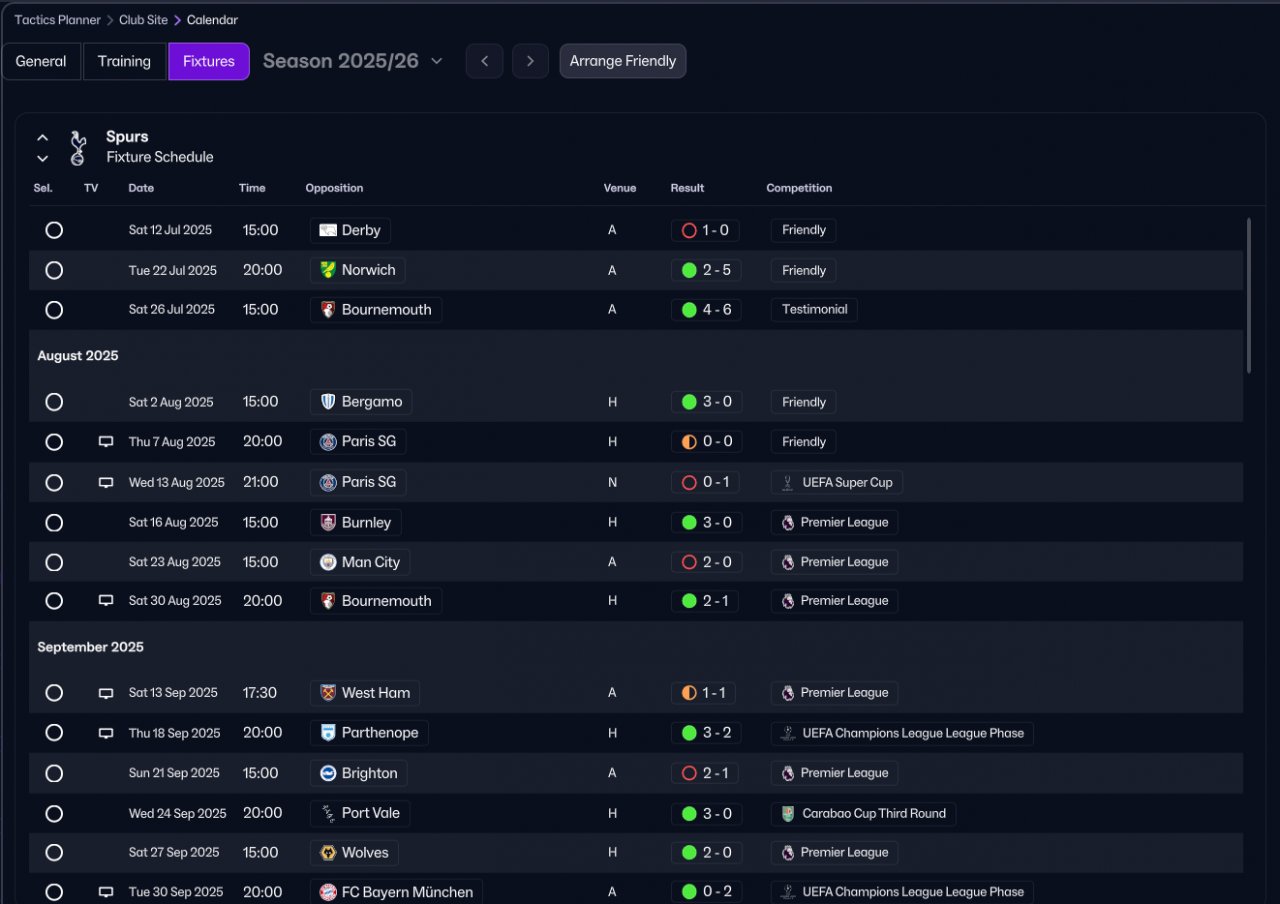Select the Norwich fixture radio button
The image size is (1280, 904).
point(54,270)
